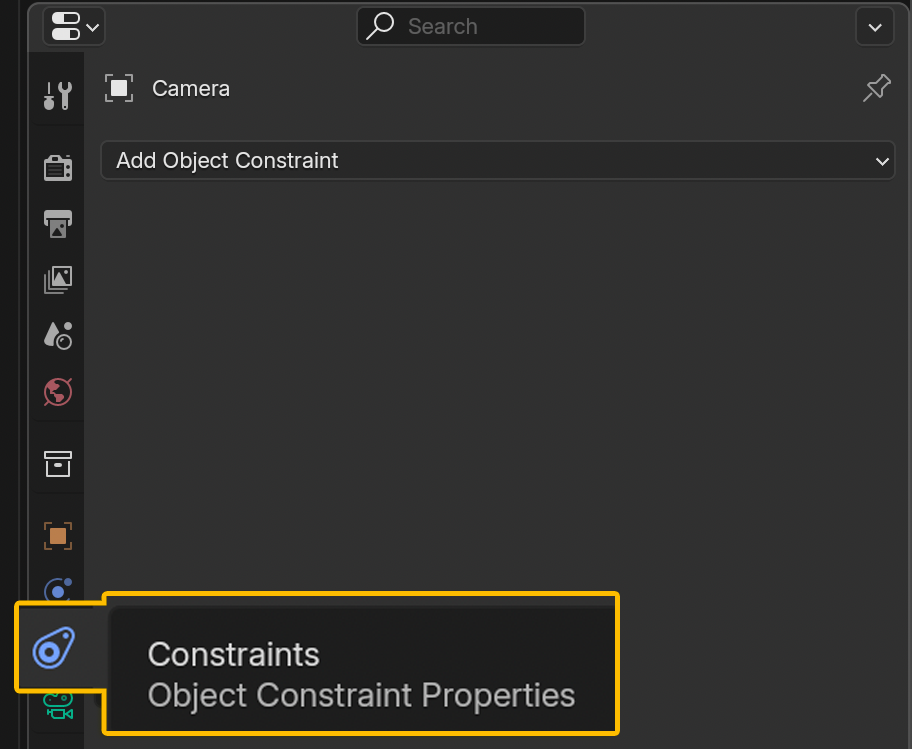Expand the options chevron beside the search bar
The width and height of the screenshot is (912, 749).
point(875,27)
